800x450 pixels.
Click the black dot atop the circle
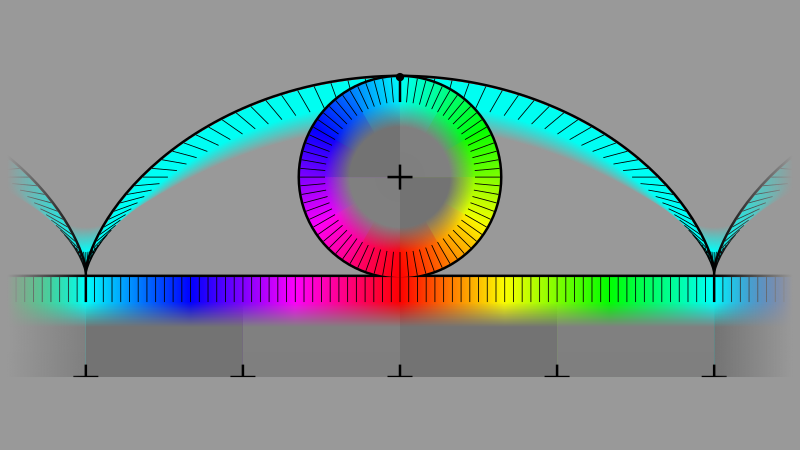point(400,77)
